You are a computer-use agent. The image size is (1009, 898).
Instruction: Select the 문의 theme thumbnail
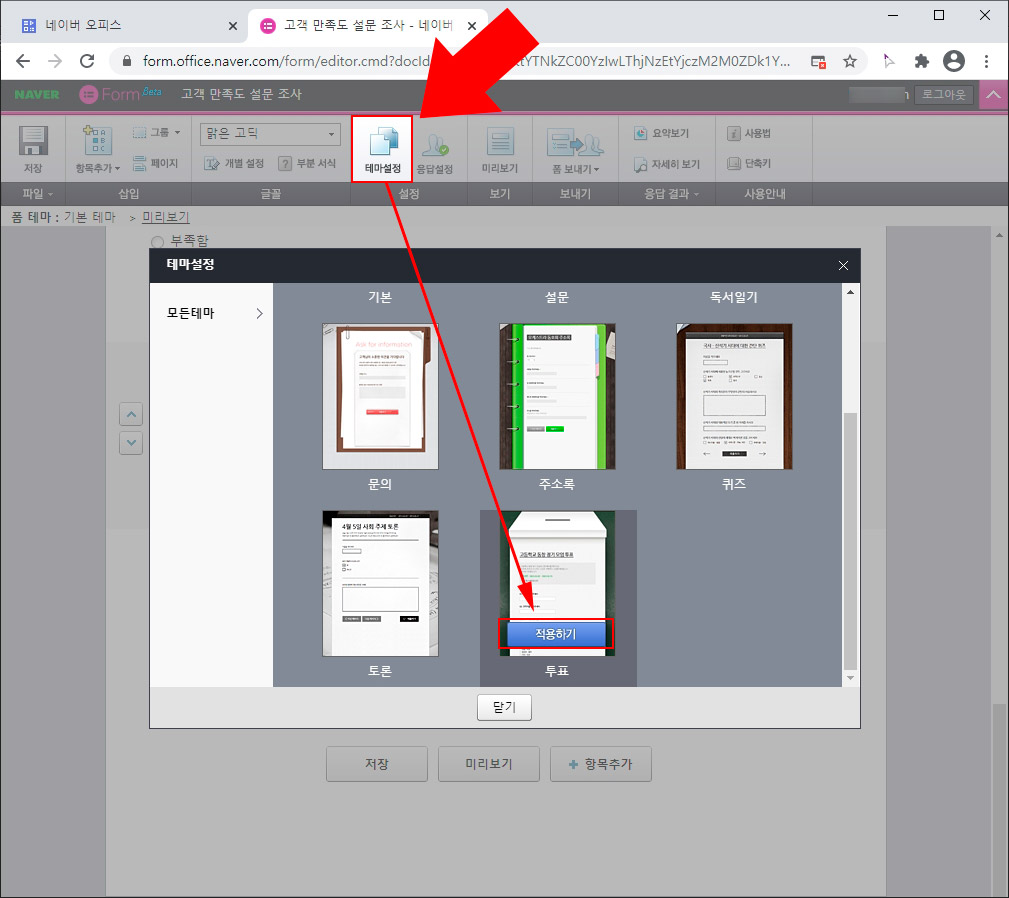pos(380,396)
